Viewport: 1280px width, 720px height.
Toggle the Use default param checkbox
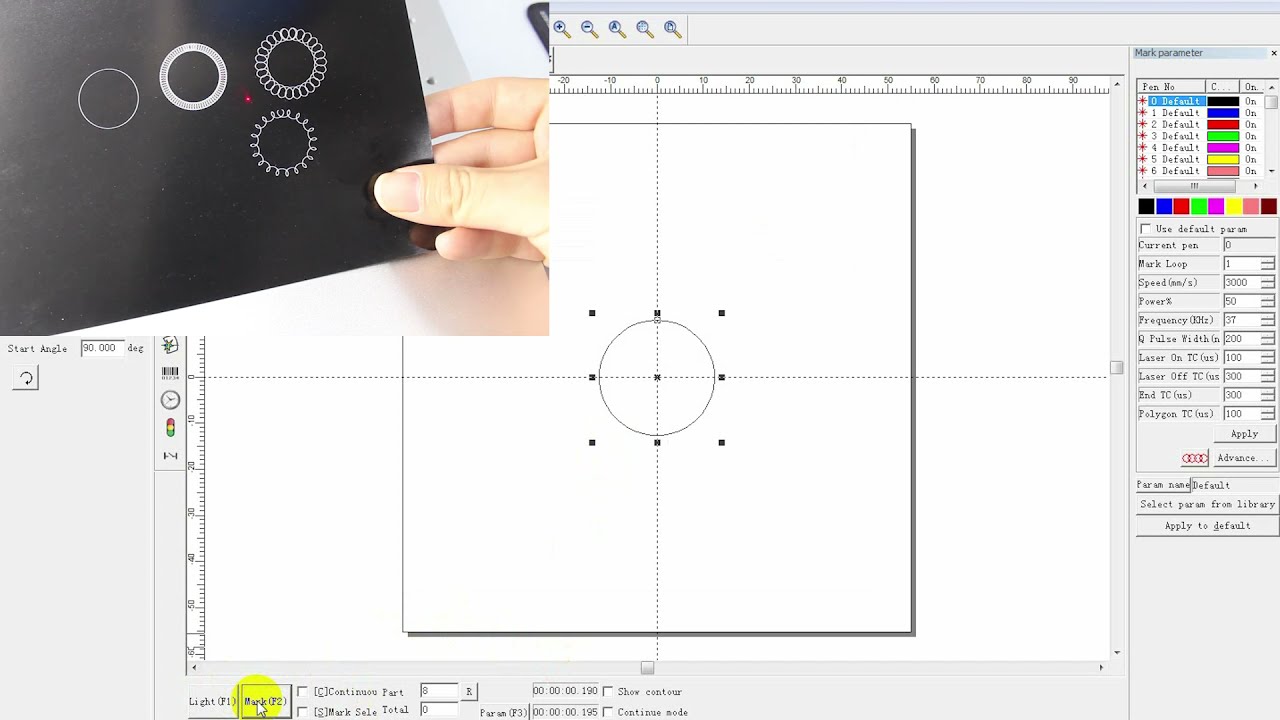1146,229
